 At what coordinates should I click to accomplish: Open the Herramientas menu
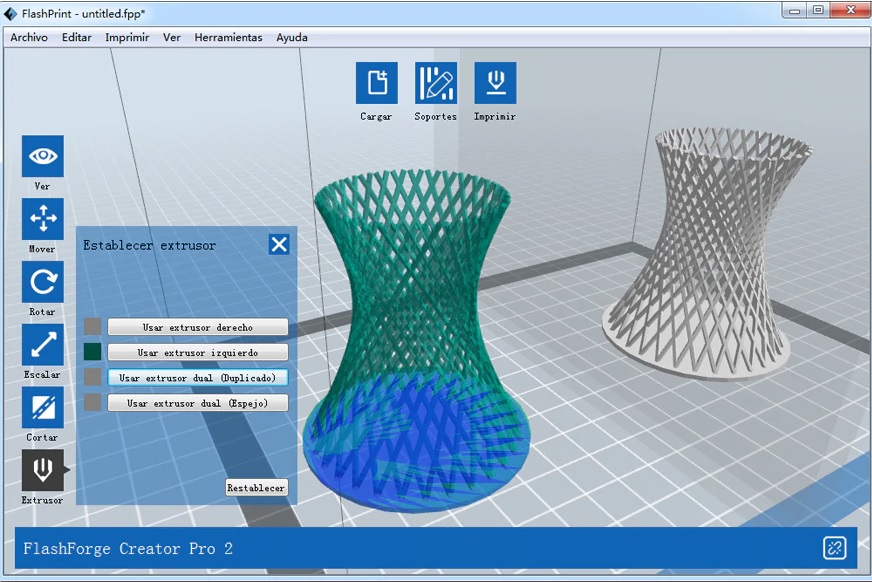point(228,37)
